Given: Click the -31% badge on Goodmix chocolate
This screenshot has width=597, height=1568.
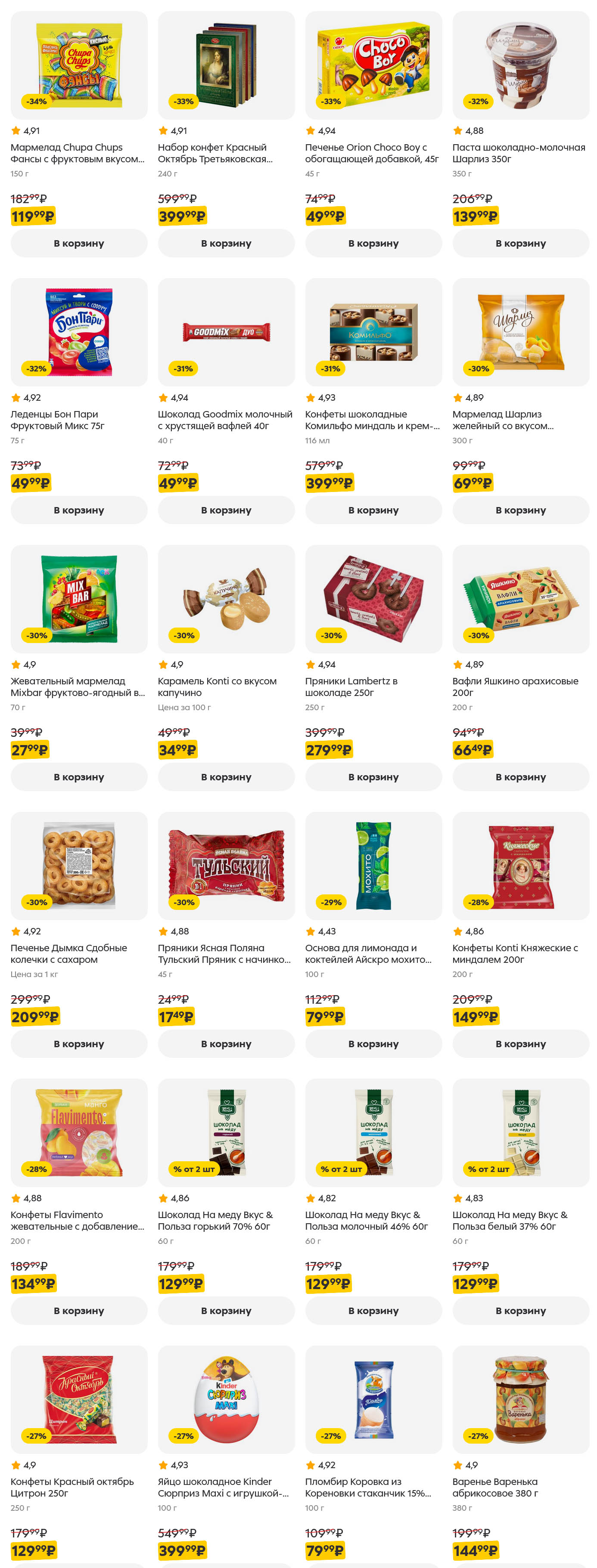Looking at the screenshot, I should click(x=183, y=368).
